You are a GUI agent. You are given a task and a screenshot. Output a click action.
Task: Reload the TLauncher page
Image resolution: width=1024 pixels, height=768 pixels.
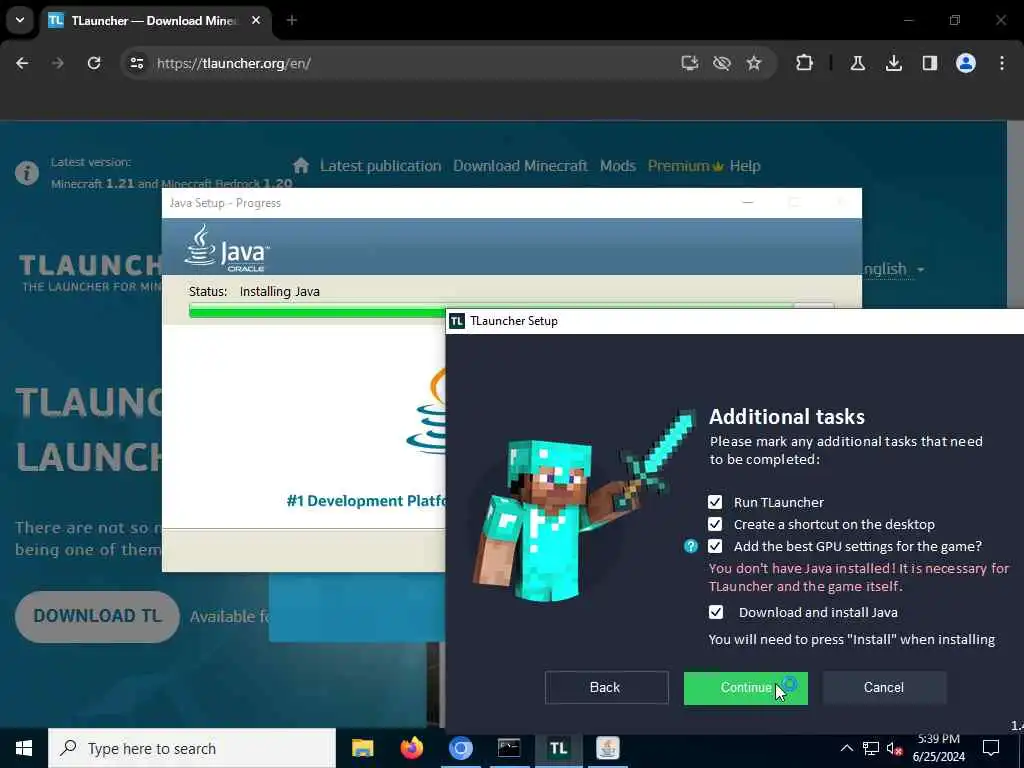point(94,63)
